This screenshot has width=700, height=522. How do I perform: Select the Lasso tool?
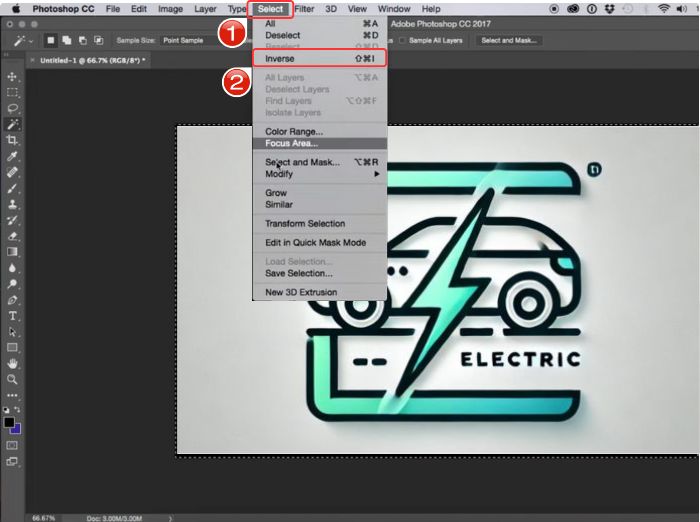tap(12, 108)
